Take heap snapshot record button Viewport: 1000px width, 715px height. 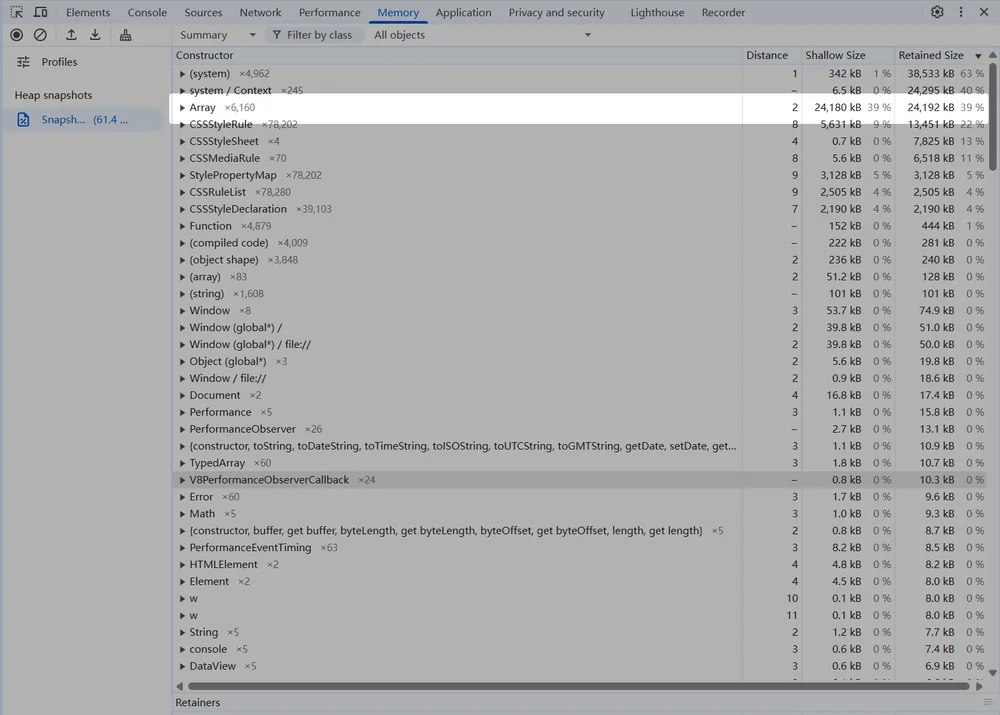tap(17, 35)
